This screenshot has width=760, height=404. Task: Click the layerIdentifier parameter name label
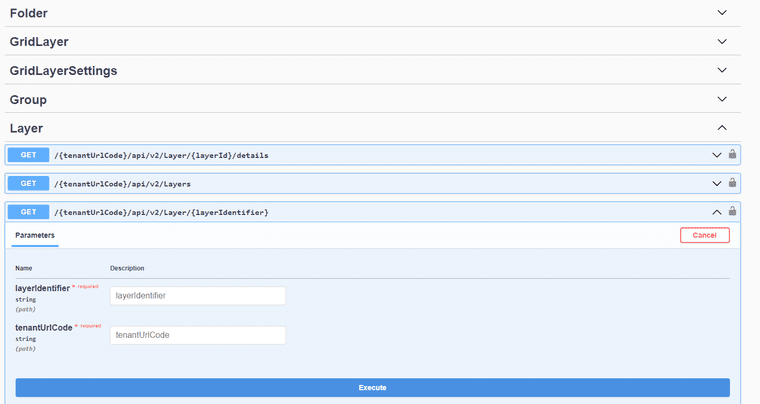click(x=42, y=288)
